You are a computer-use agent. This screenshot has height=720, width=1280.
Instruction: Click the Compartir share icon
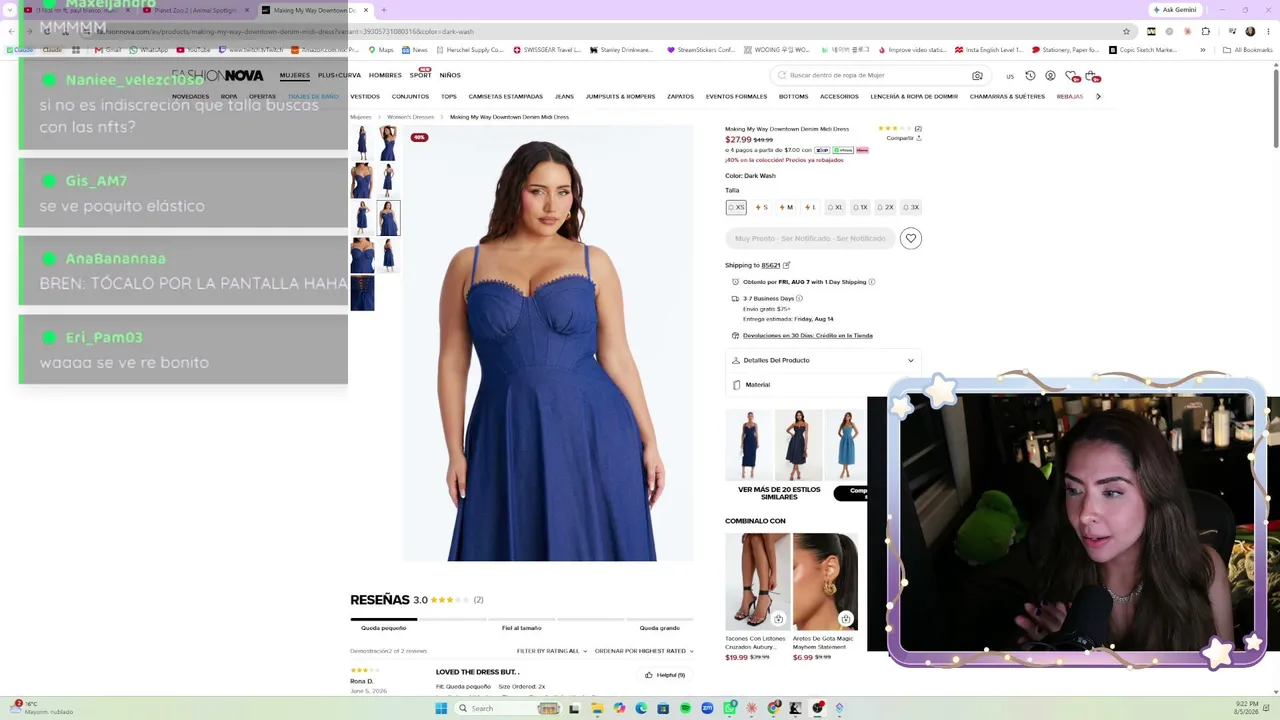click(918, 138)
